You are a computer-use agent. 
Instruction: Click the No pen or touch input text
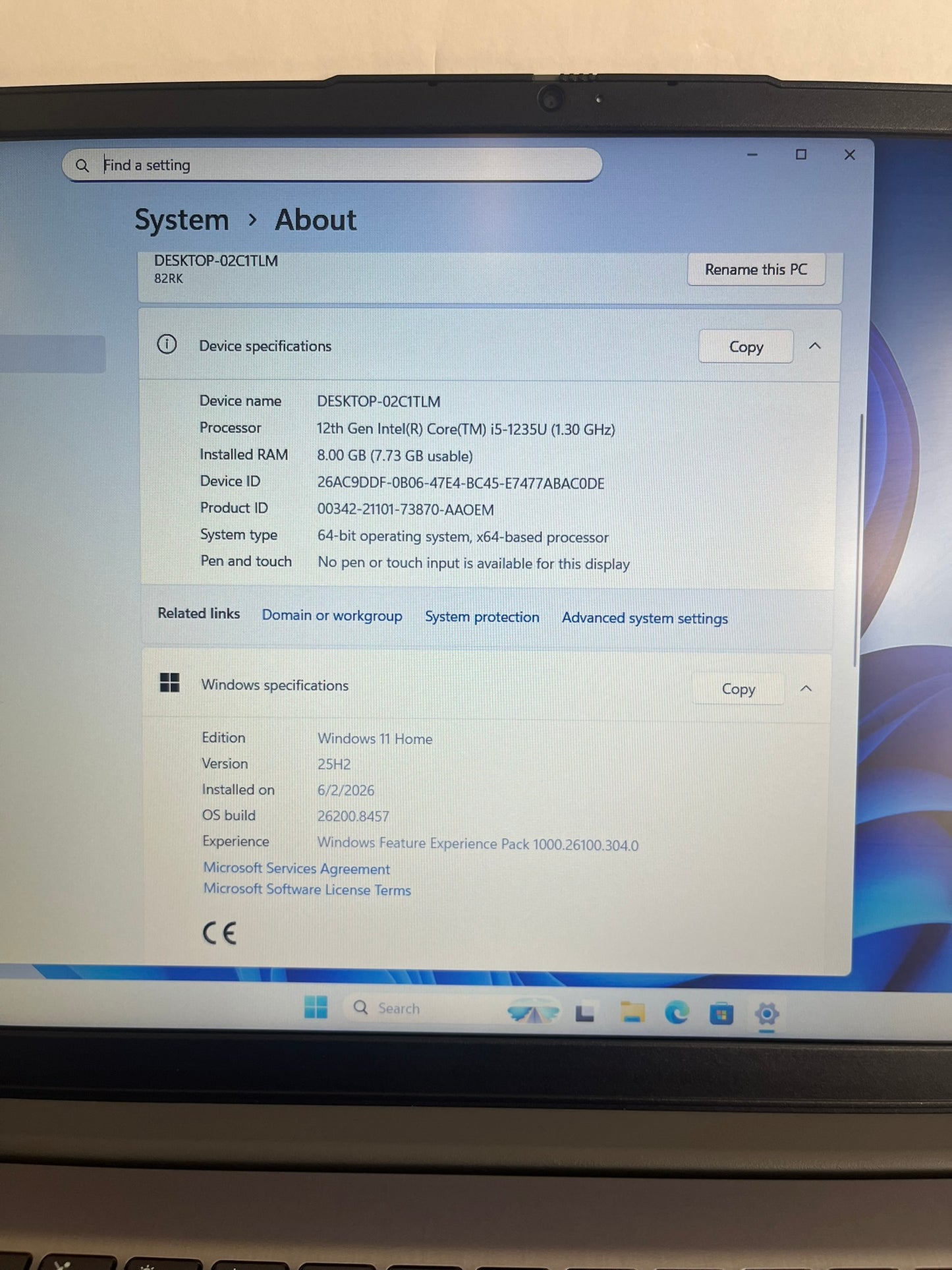(x=474, y=563)
